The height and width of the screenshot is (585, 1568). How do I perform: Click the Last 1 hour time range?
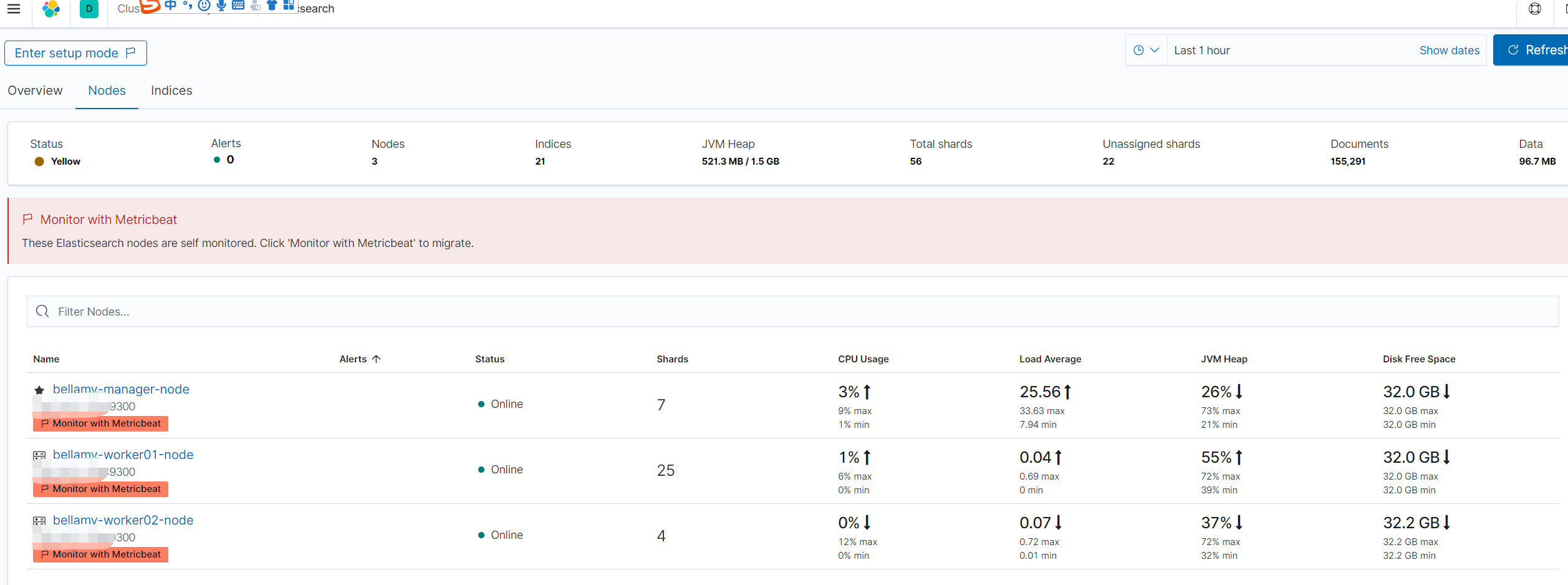(1201, 51)
